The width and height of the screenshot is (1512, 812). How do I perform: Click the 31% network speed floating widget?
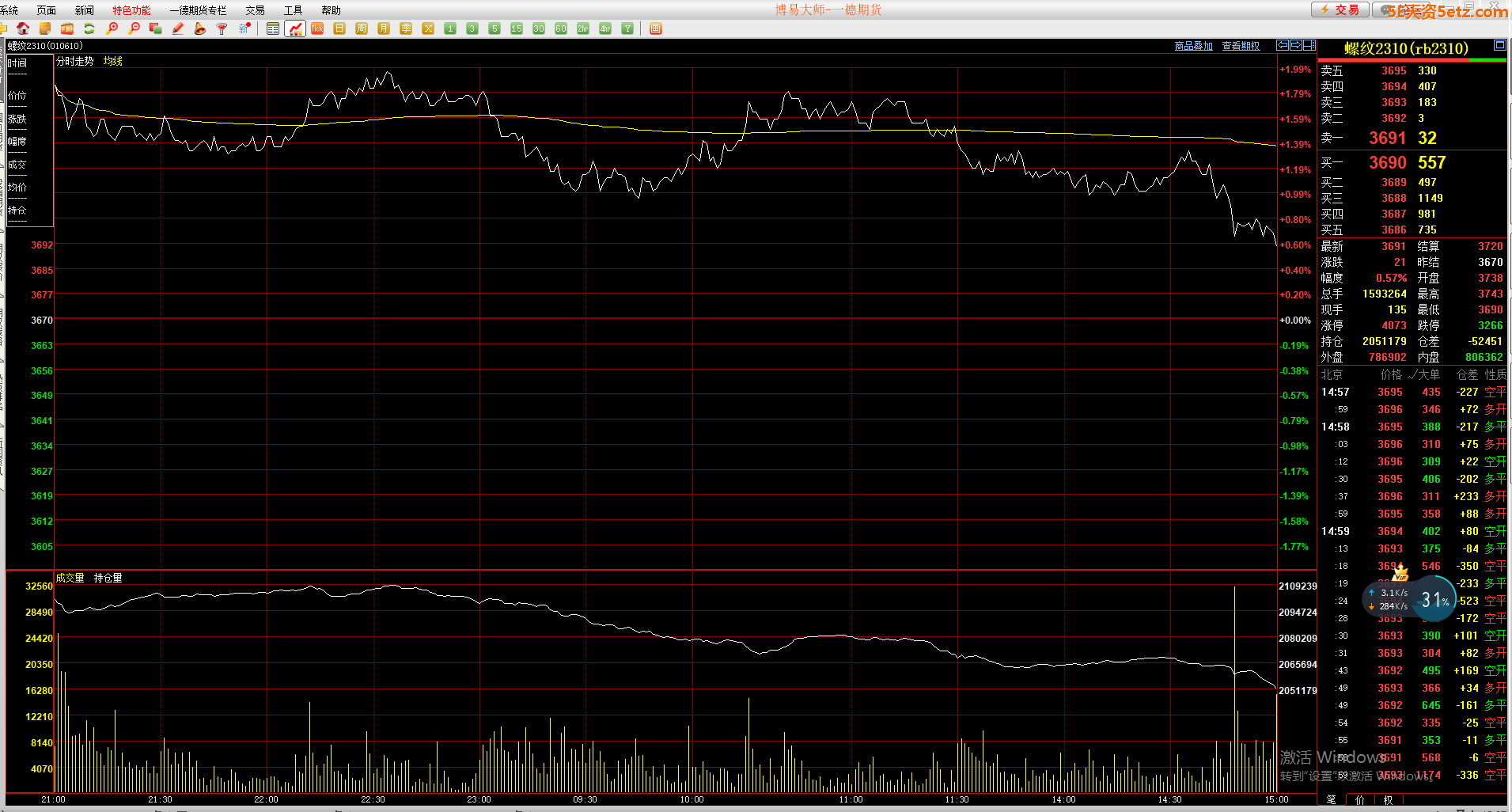pos(1409,599)
